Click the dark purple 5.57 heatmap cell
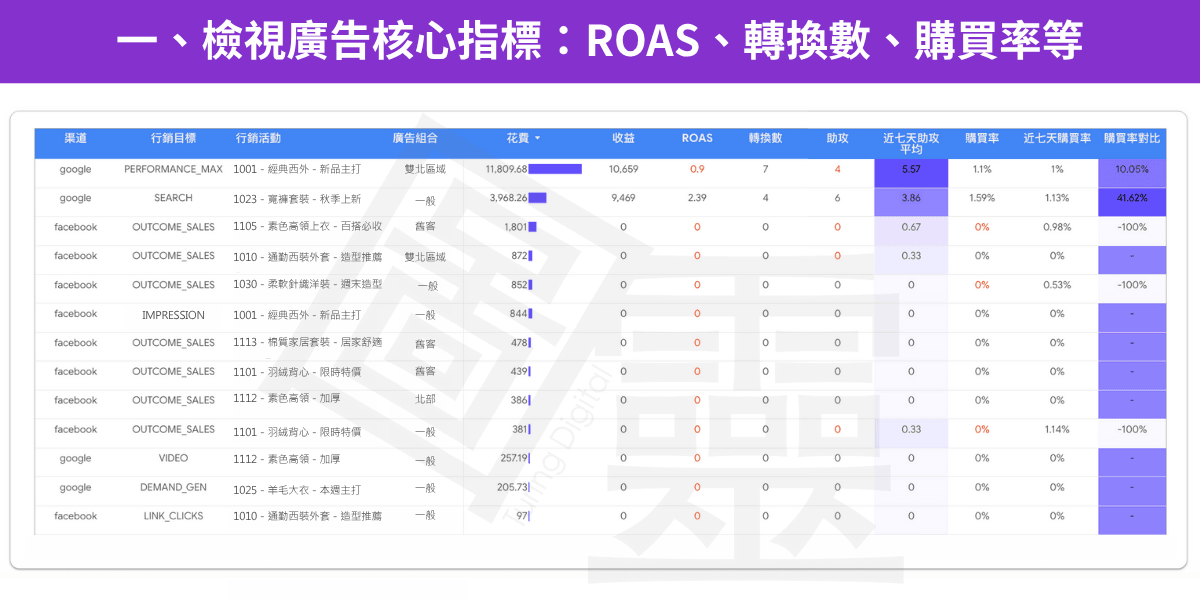The height and width of the screenshot is (600, 1200). pyautogui.click(x=910, y=169)
